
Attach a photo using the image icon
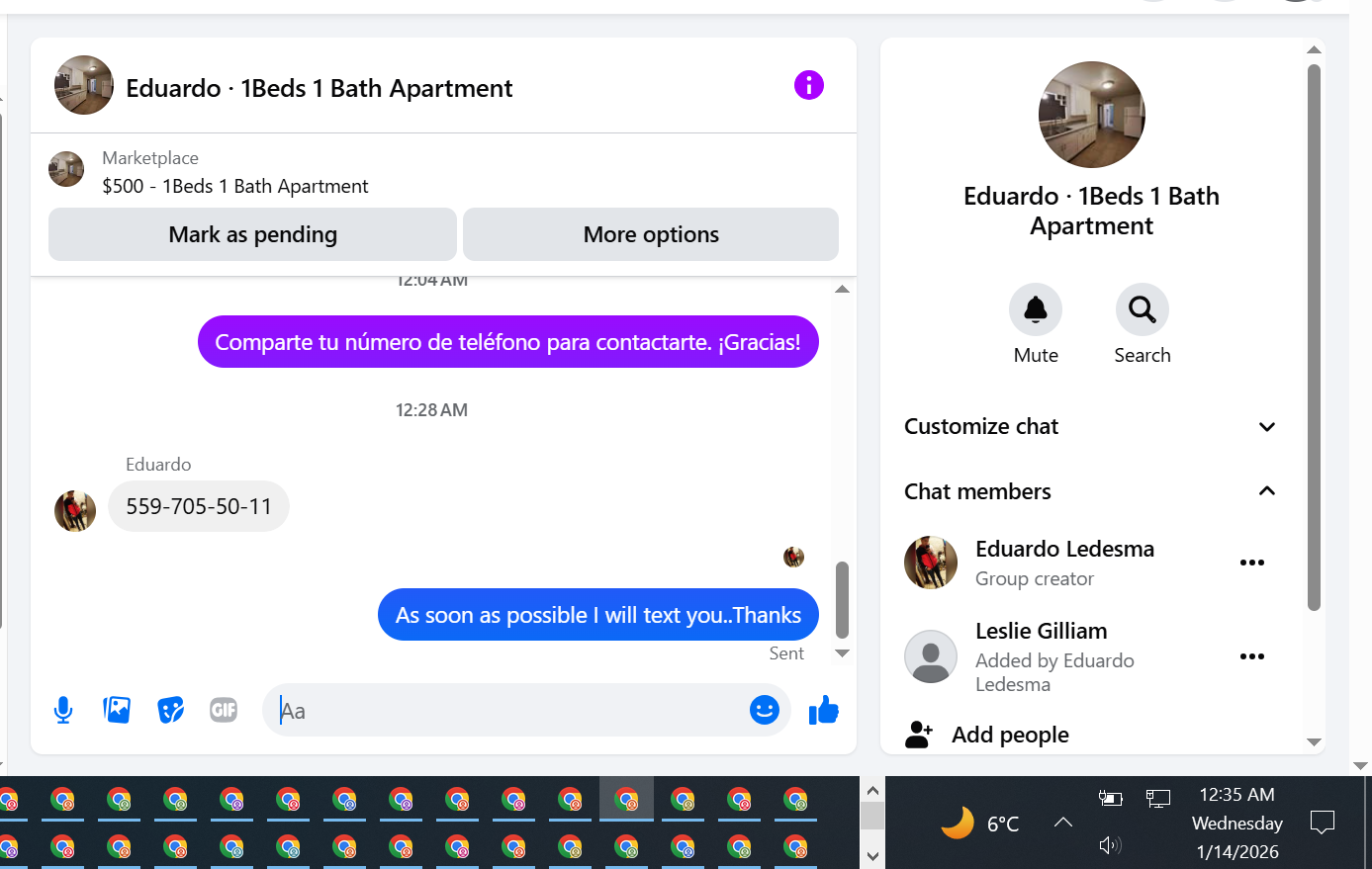point(117,710)
